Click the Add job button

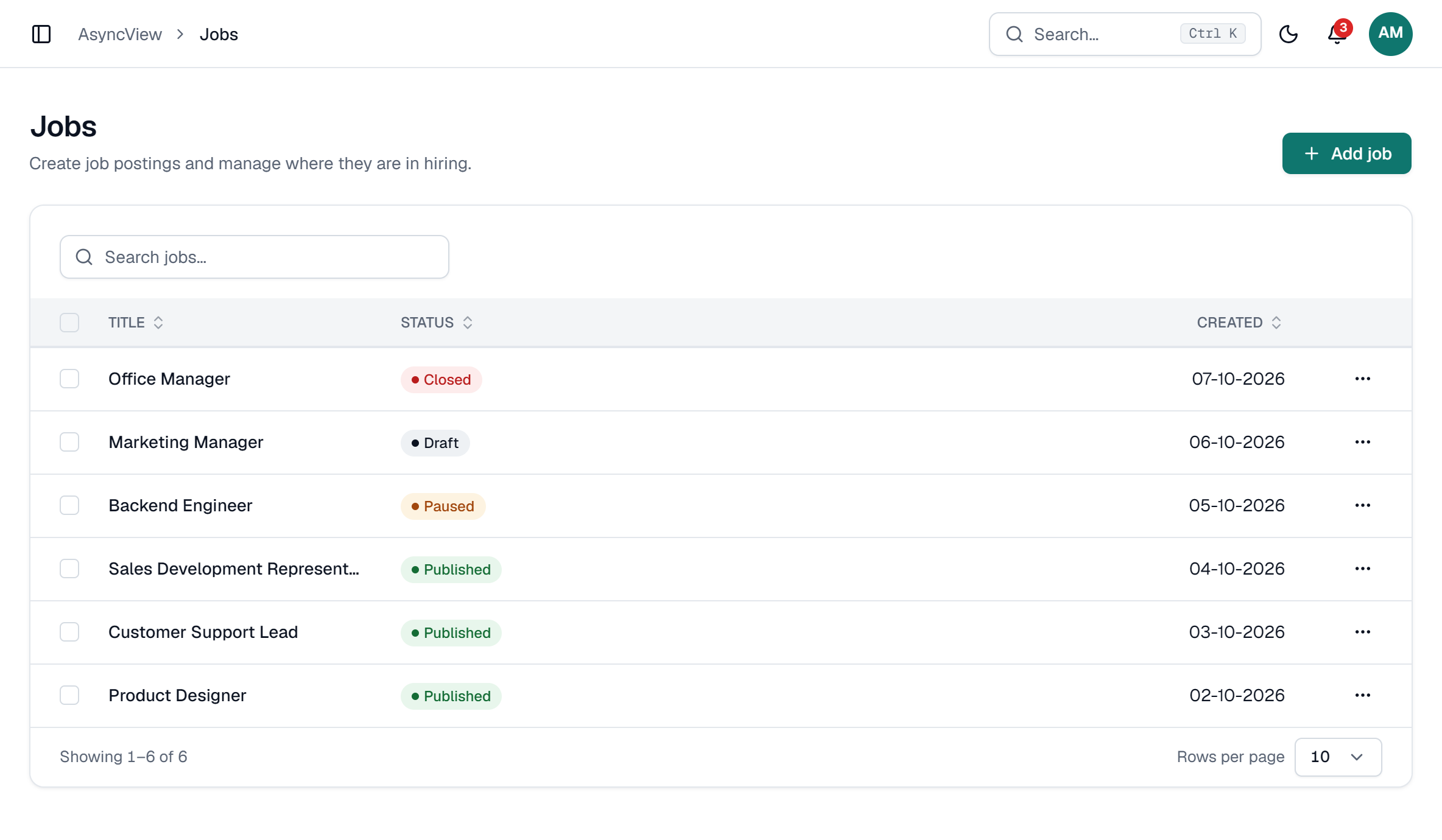1346,153
